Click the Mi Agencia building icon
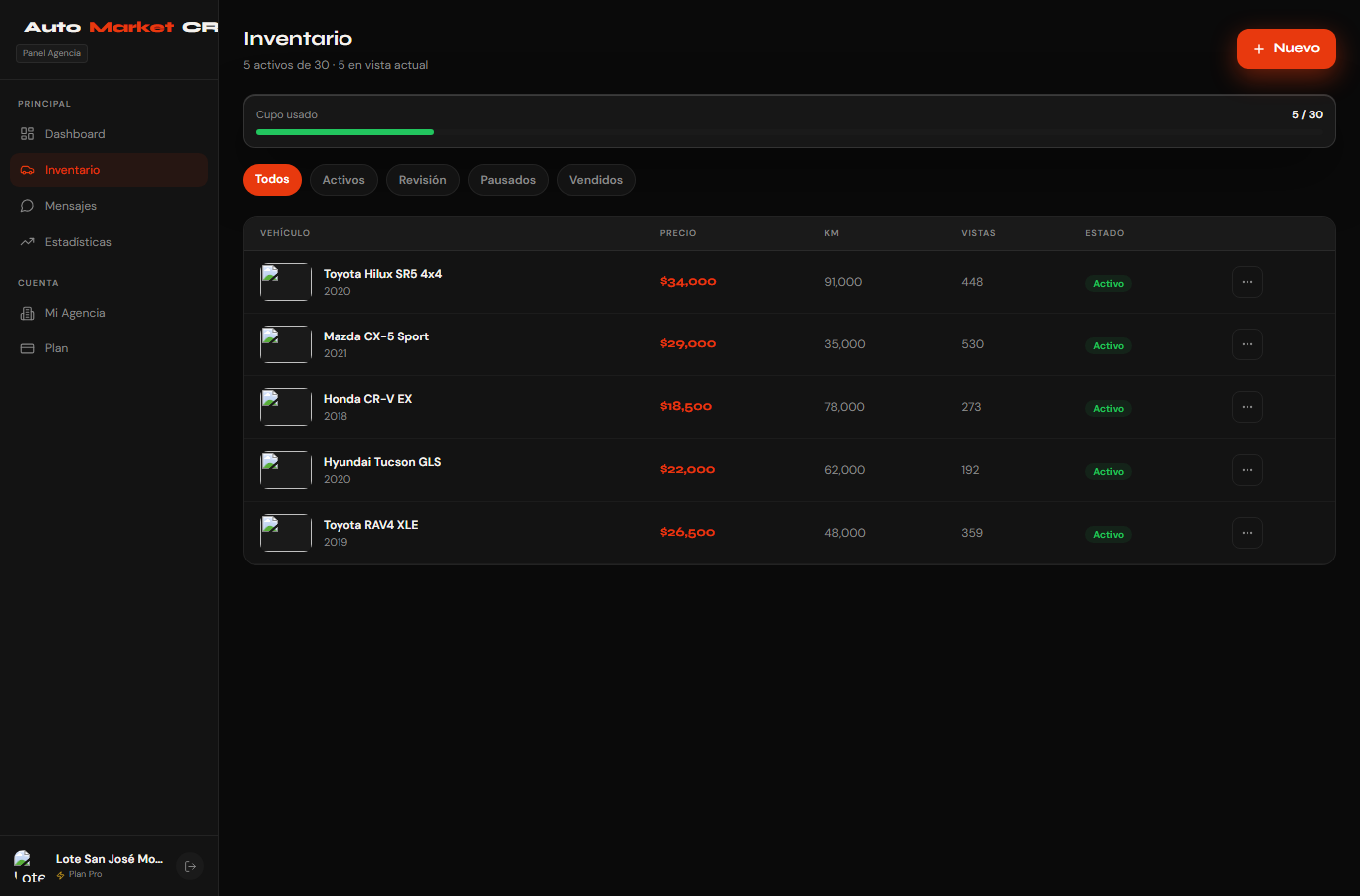Image resolution: width=1360 pixels, height=896 pixels. click(27, 313)
